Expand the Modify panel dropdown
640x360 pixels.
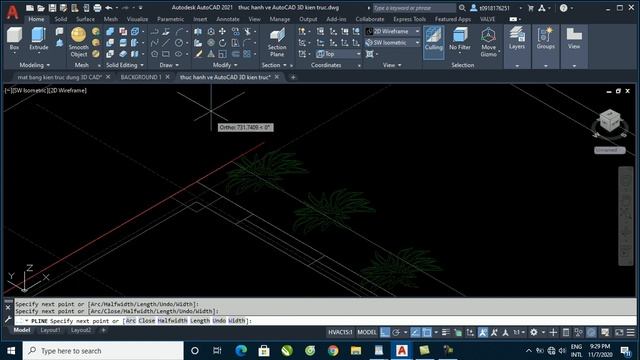pyautogui.click(x=225, y=65)
